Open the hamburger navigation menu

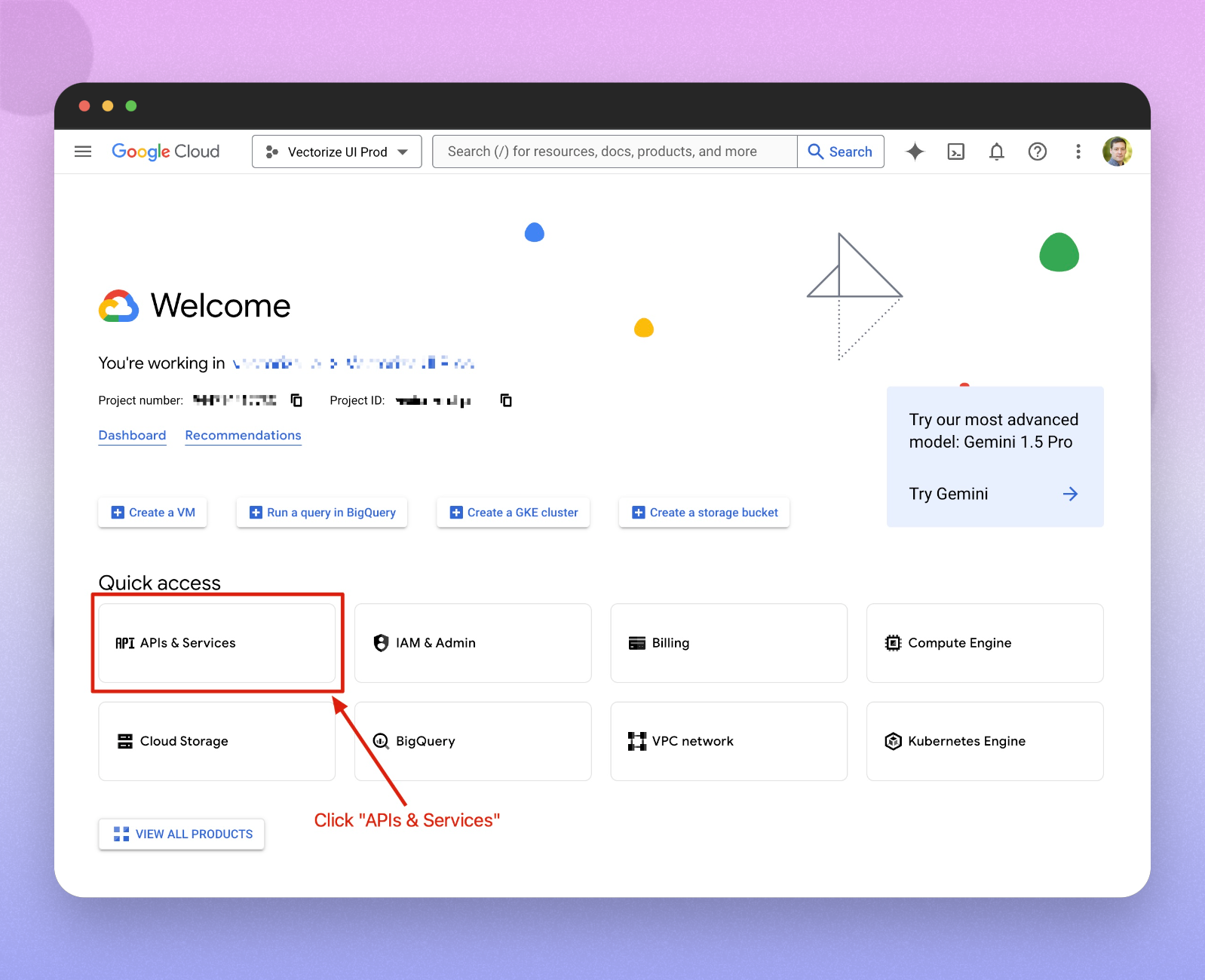pyautogui.click(x=83, y=152)
